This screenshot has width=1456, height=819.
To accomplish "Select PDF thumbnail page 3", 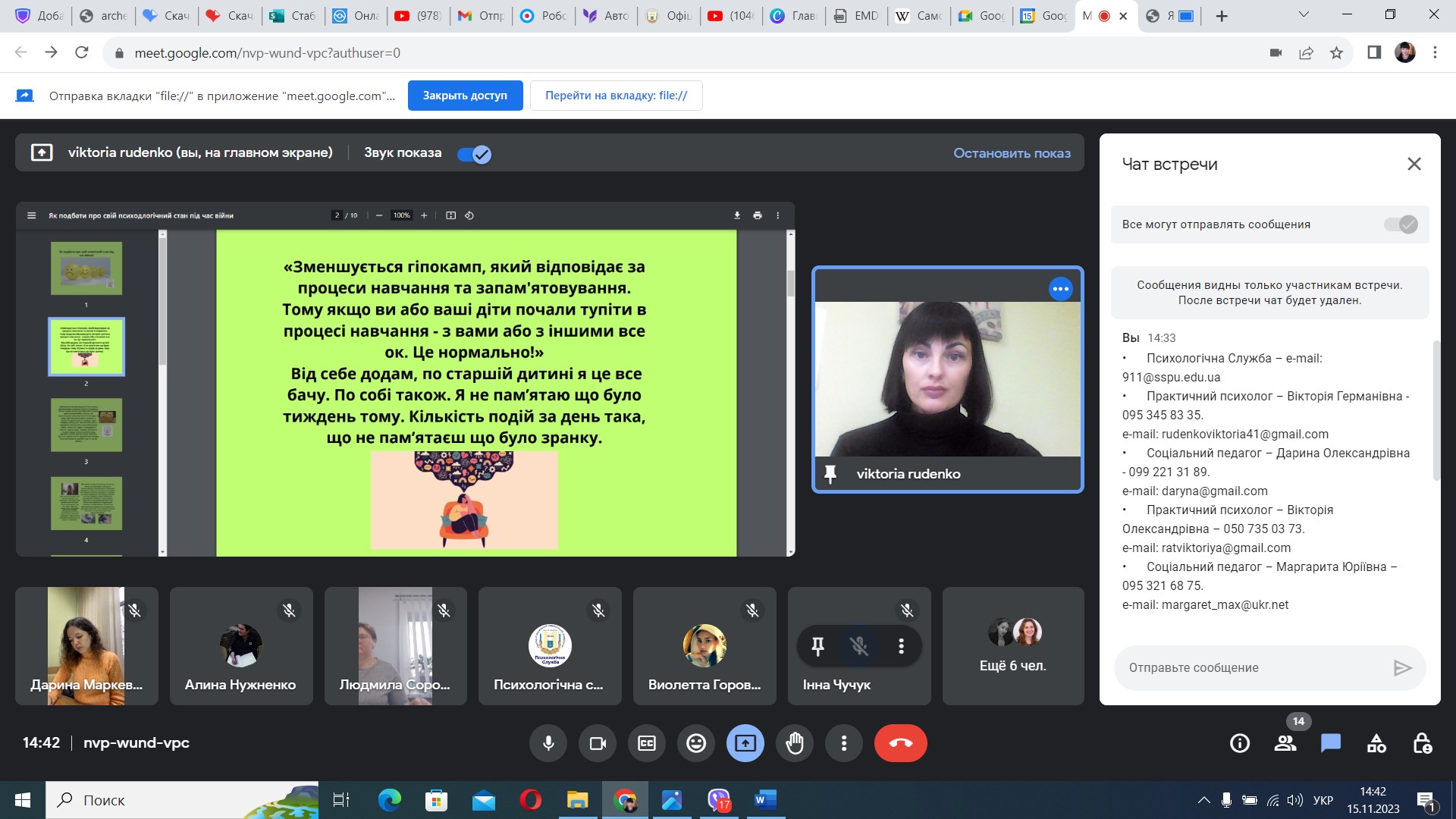I will tap(86, 425).
